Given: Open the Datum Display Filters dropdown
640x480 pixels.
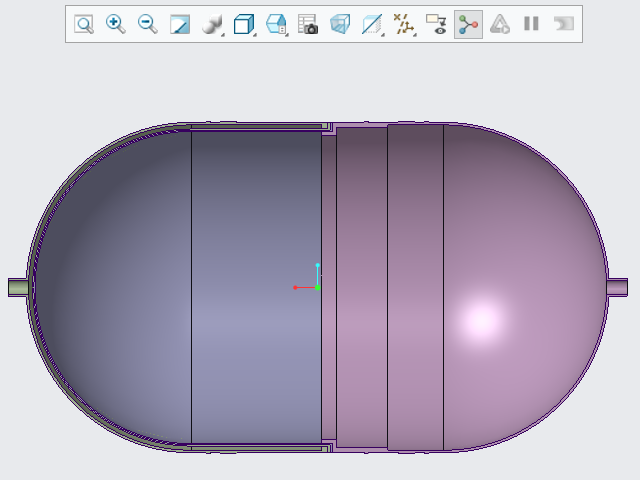Looking at the screenshot, I should [x=404, y=24].
